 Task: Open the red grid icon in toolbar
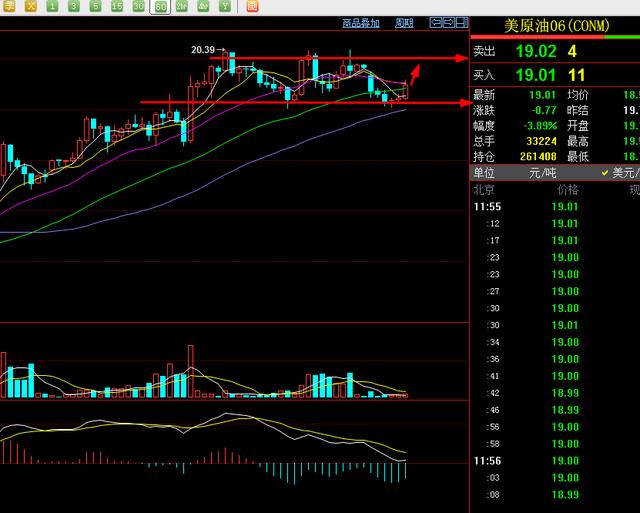pos(251,6)
